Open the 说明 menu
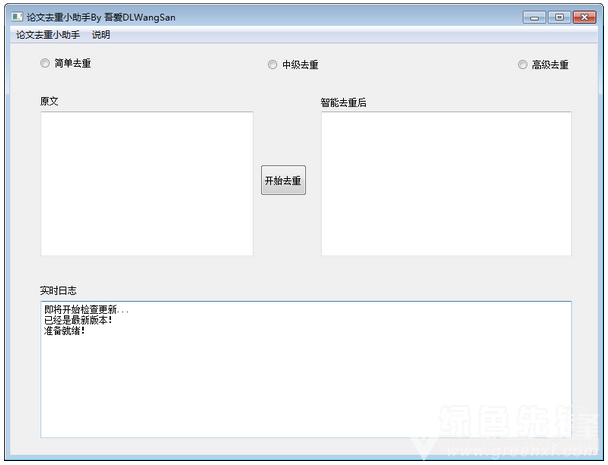Screen dimensions: 608x465 pyautogui.click(x=101, y=35)
